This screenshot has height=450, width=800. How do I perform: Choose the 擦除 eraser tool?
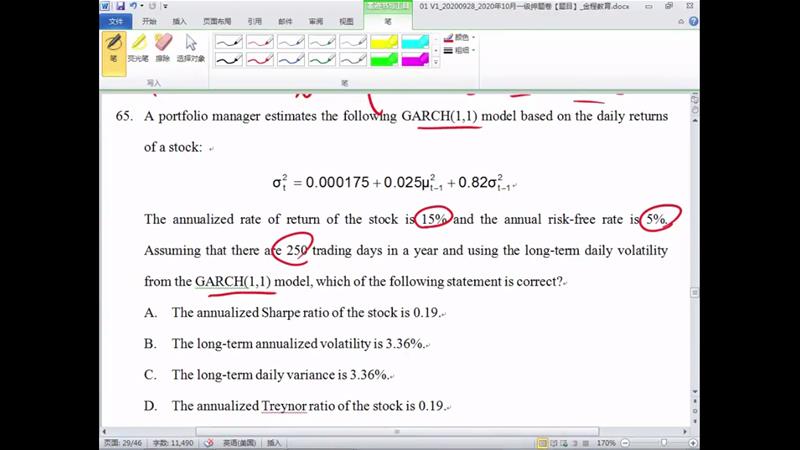pos(164,47)
